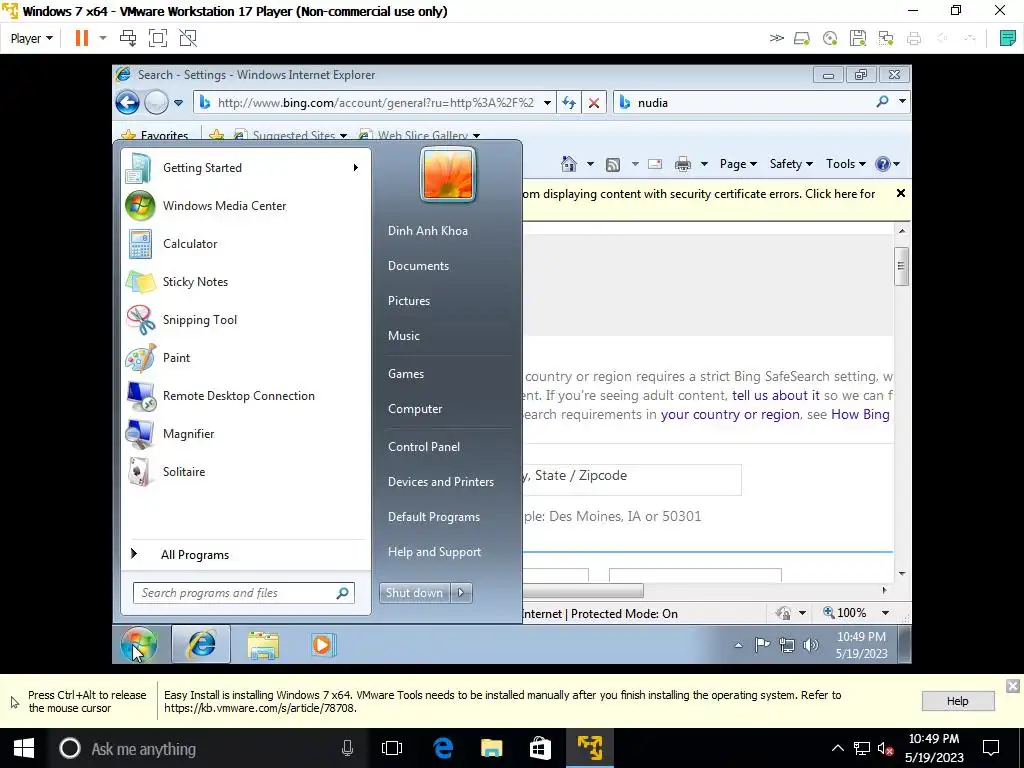The width and height of the screenshot is (1024, 768).
Task: Click the Windows 7 network tray icon
Action: coord(786,645)
